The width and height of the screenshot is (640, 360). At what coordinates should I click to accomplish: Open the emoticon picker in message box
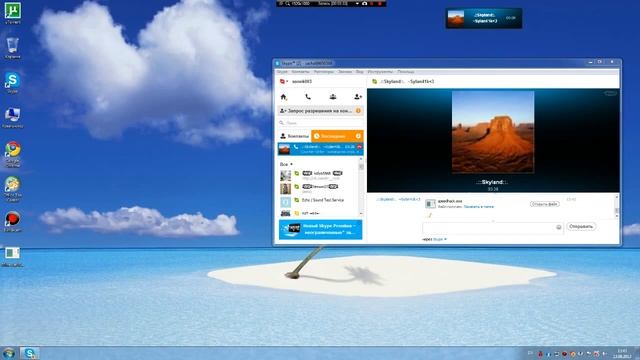(558, 227)
